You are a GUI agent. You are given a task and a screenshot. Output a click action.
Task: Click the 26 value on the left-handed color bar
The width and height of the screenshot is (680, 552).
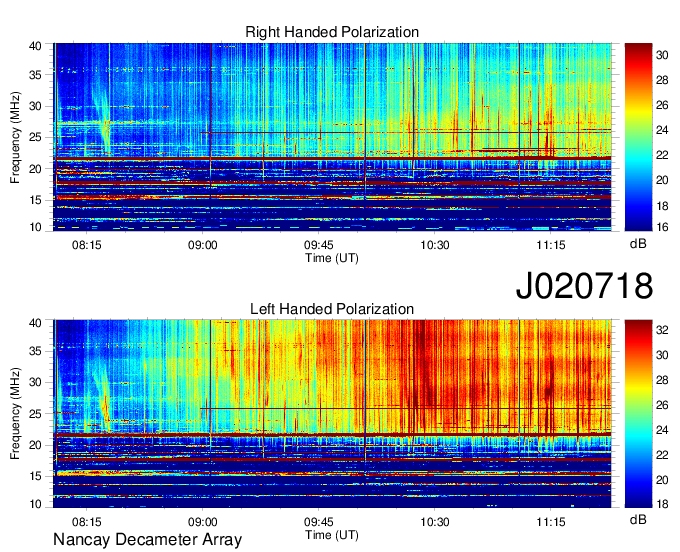coord(662,405)
